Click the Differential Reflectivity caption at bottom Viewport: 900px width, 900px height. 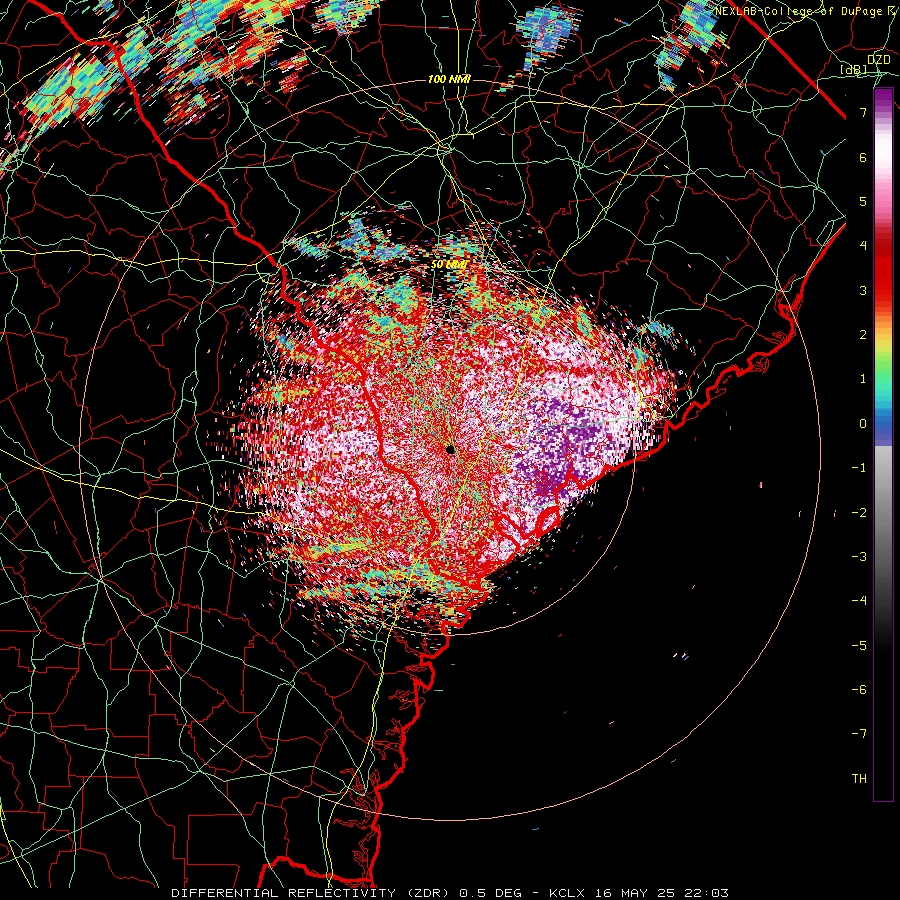(450, 893)
